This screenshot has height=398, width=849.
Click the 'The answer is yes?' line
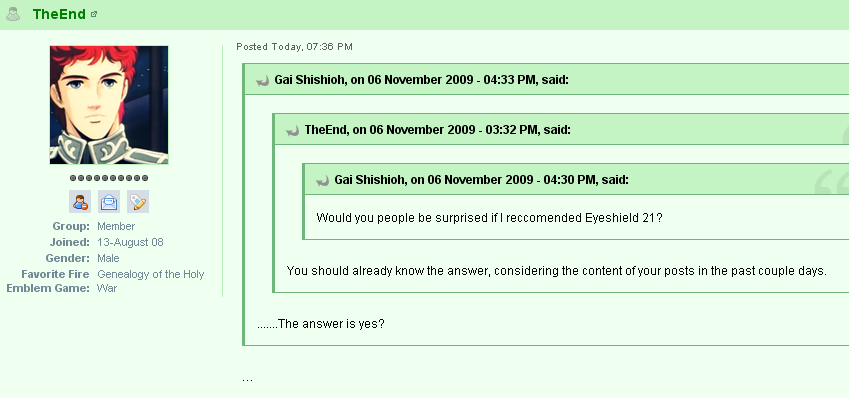(x=321, y=324)
